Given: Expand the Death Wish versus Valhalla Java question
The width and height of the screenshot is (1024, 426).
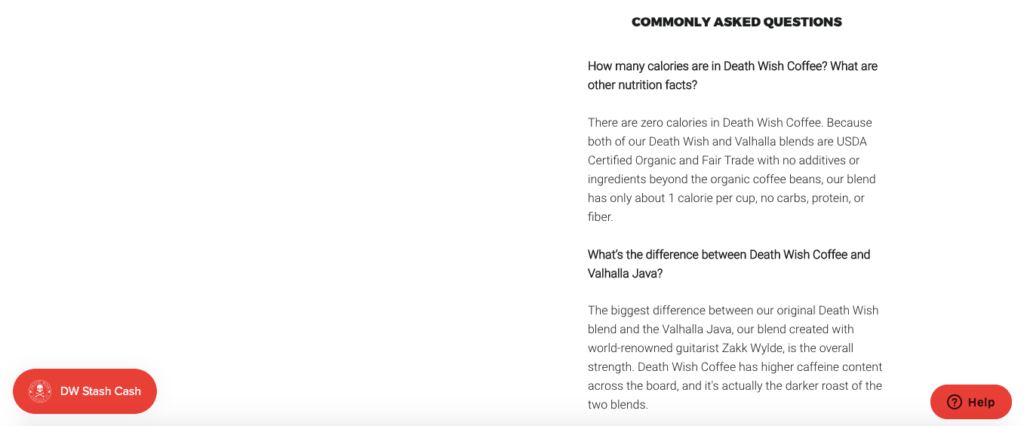Looking at the screenshot, I should tap(729, 264).
